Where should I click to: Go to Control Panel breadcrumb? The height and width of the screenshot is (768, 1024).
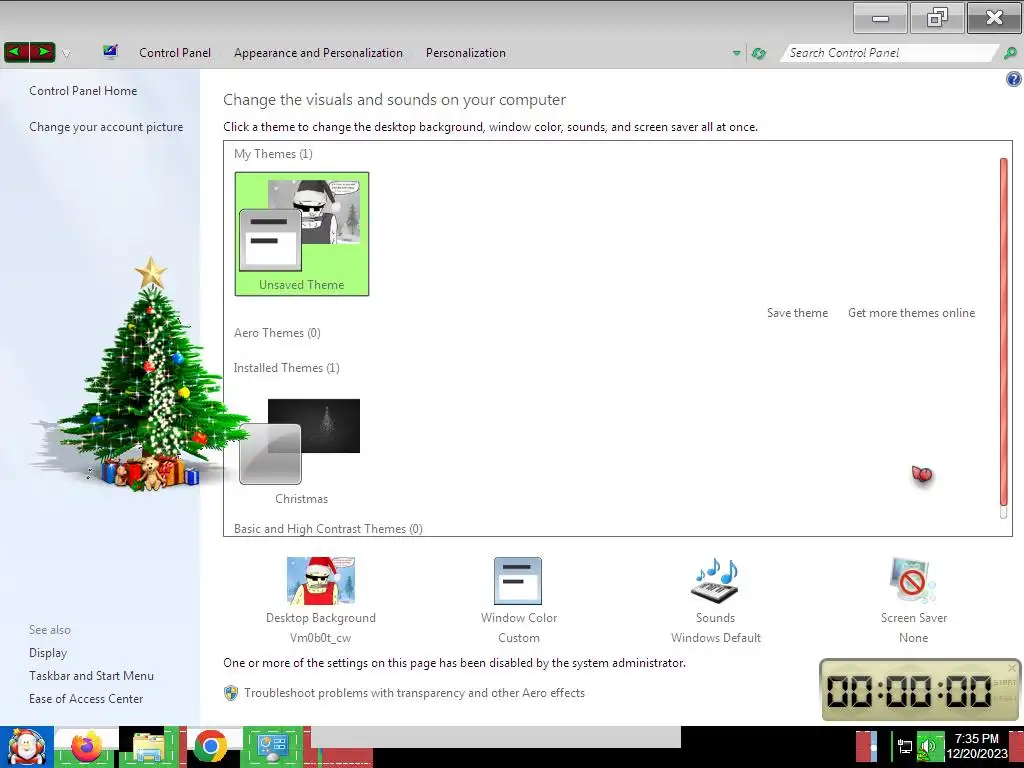[174, 53]
